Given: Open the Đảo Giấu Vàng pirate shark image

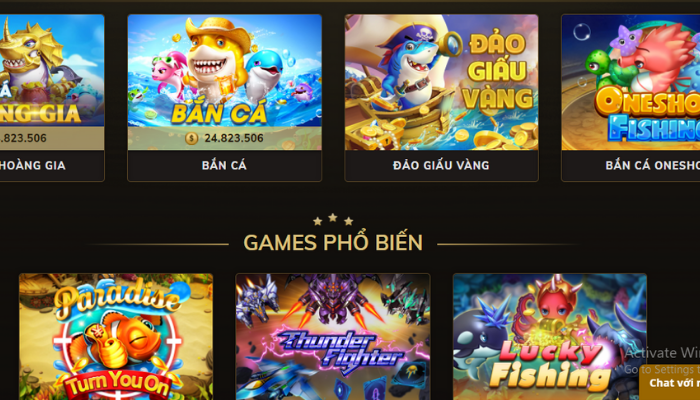Looking at the screenshot, I should 441,82.
